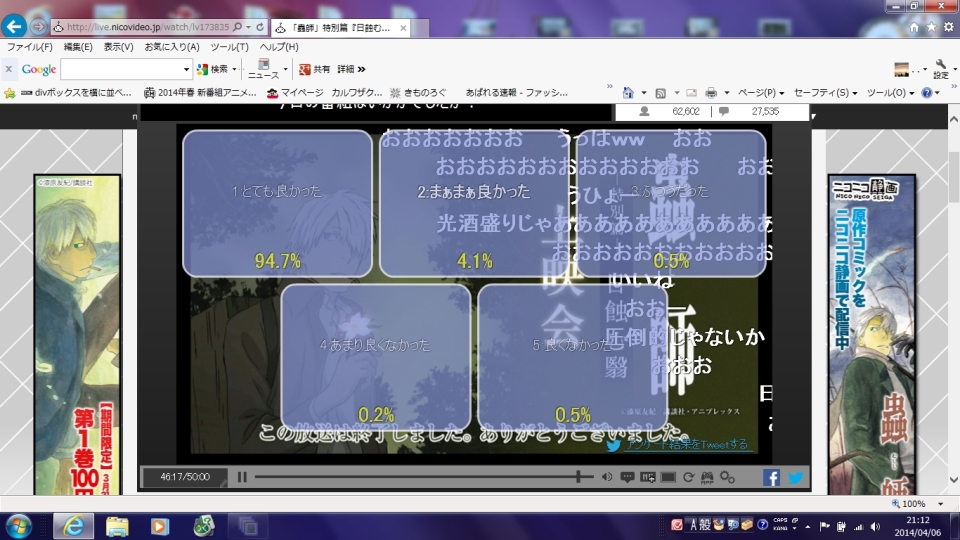Pause the Niconico live player
This screenshot has width=960, height=540.
242,477
